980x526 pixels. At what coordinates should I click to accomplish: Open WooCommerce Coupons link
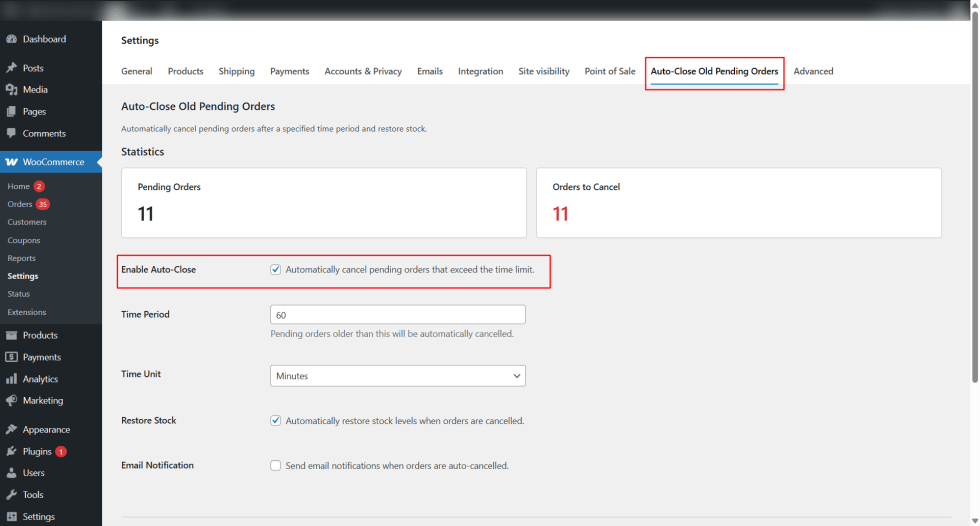pos(23,240)
